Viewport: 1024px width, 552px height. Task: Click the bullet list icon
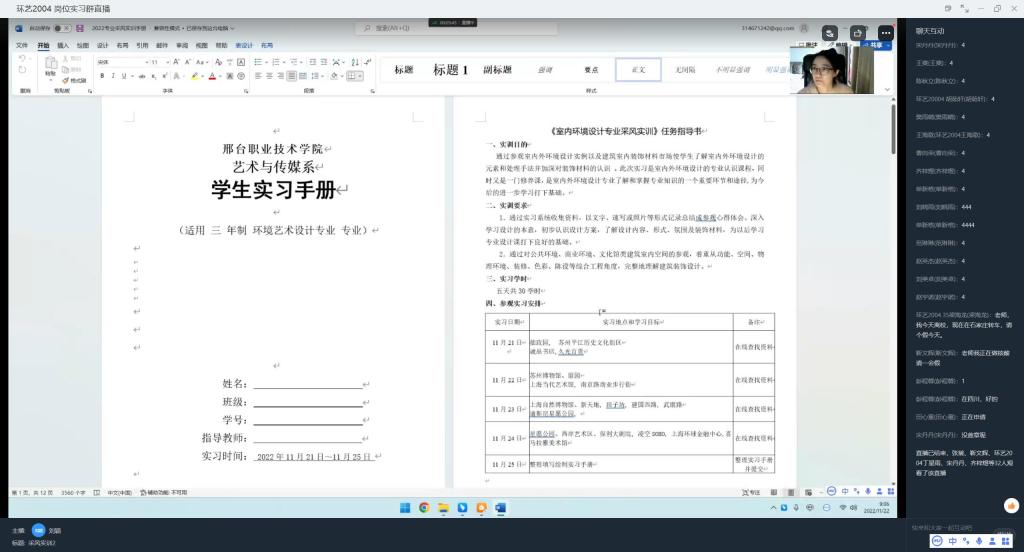tap(258, 62)
